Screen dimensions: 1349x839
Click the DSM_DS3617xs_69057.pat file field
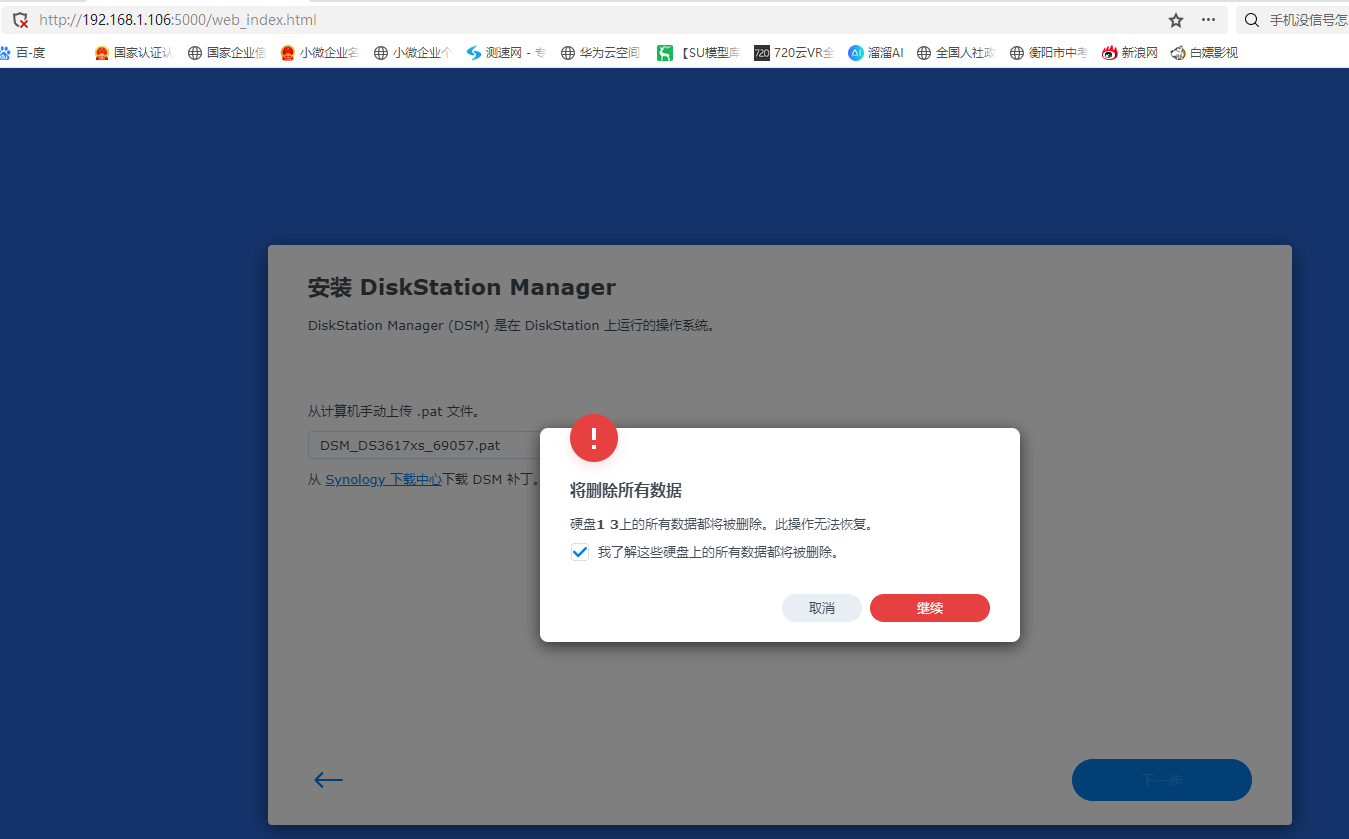pyautogui.click(x=425, y=445)
